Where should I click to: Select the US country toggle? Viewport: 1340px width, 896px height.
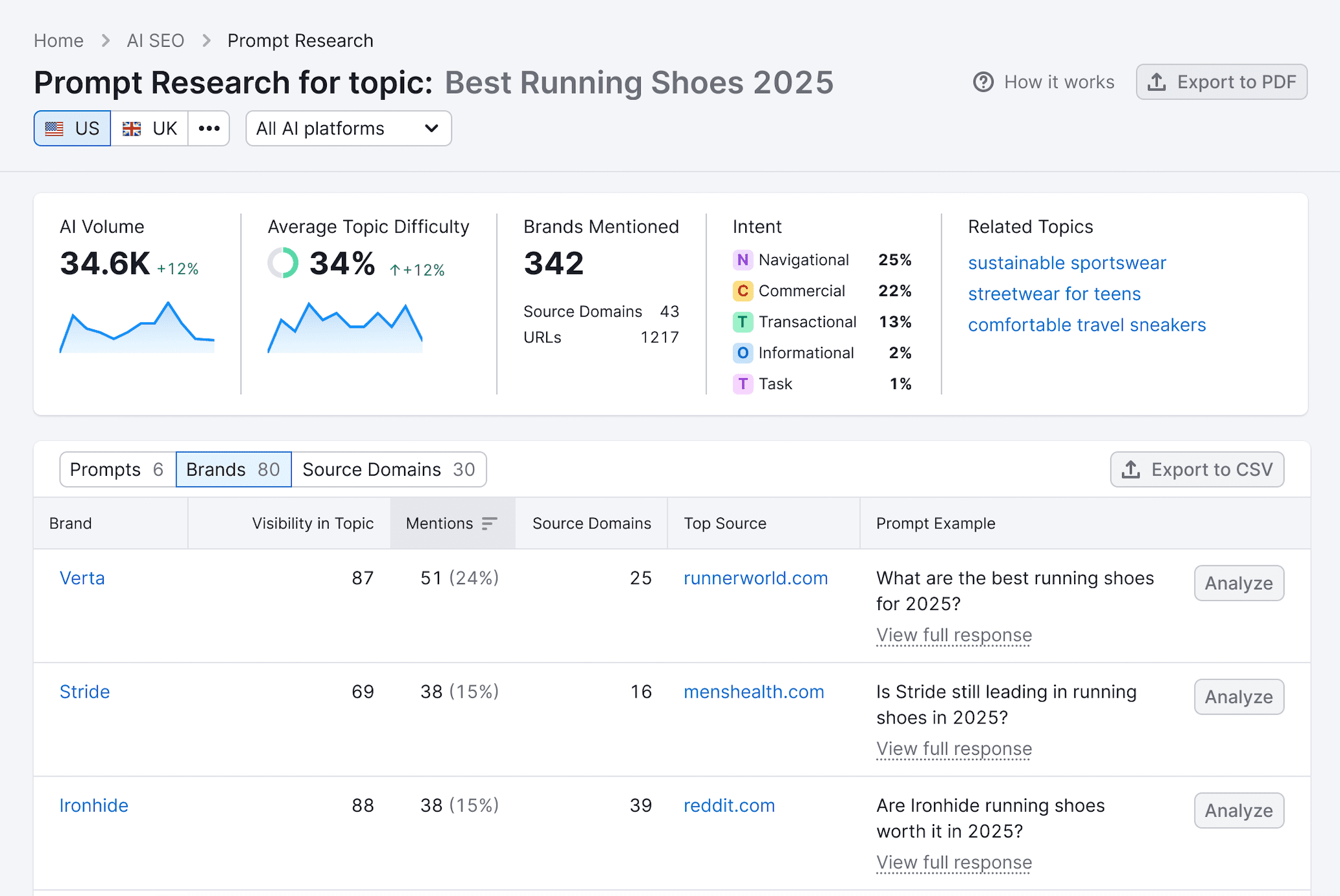pyautogui.click(x=72, y=128)
